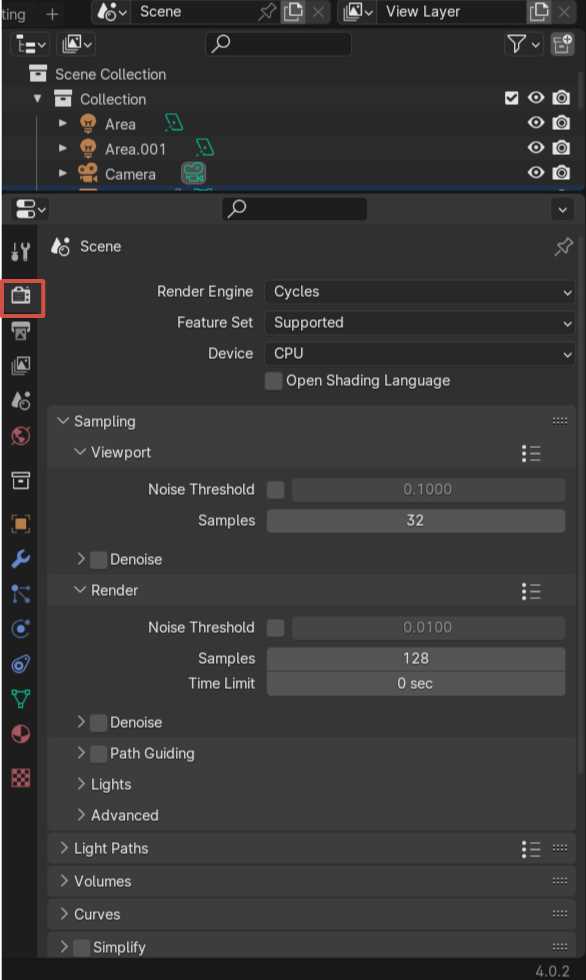Screen dimensions: 586x980
Task: Open the View Layer properties tab
Action: 21,366
